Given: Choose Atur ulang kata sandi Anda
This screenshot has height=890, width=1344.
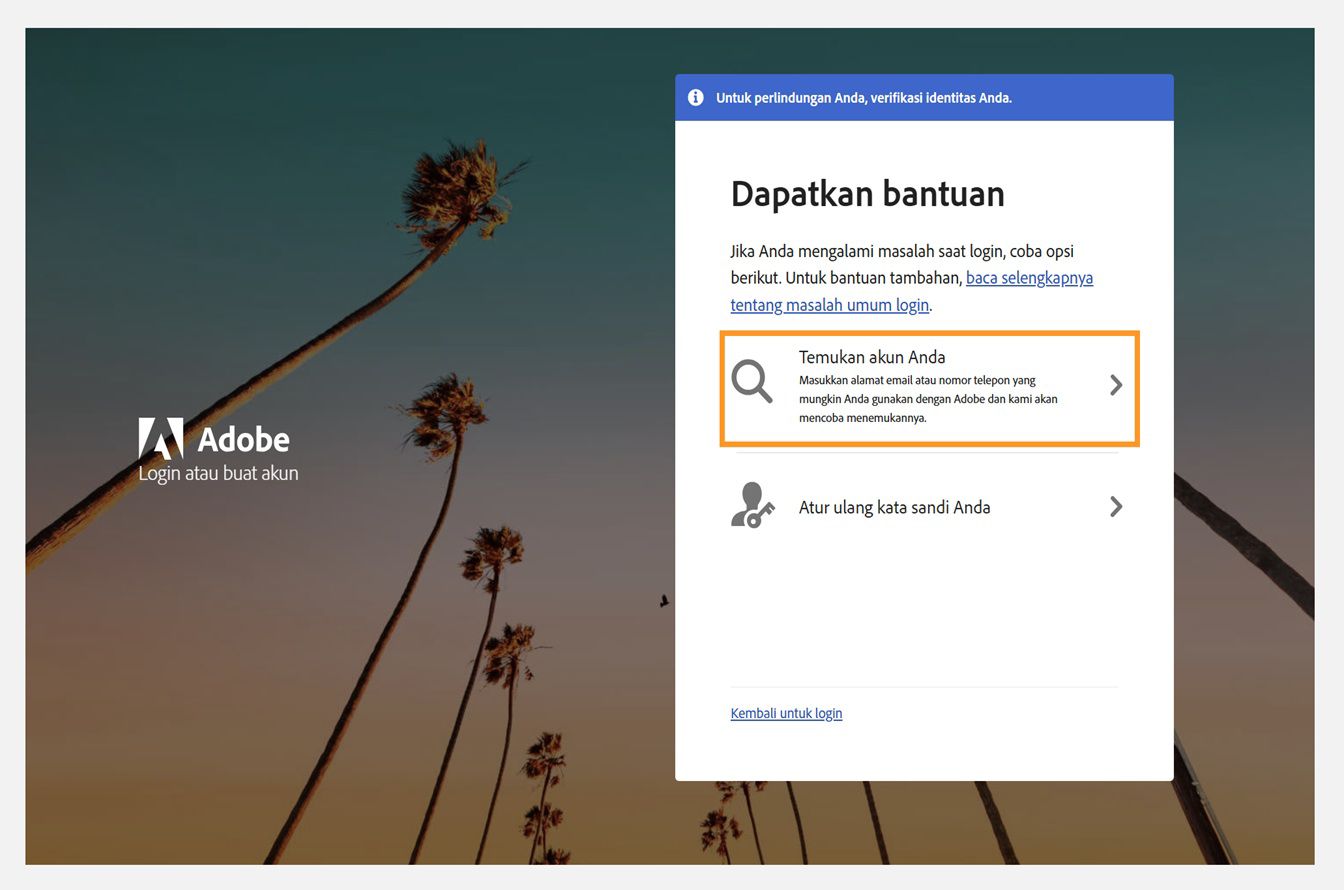Looking at the screenshot, I should coord(894,506).
